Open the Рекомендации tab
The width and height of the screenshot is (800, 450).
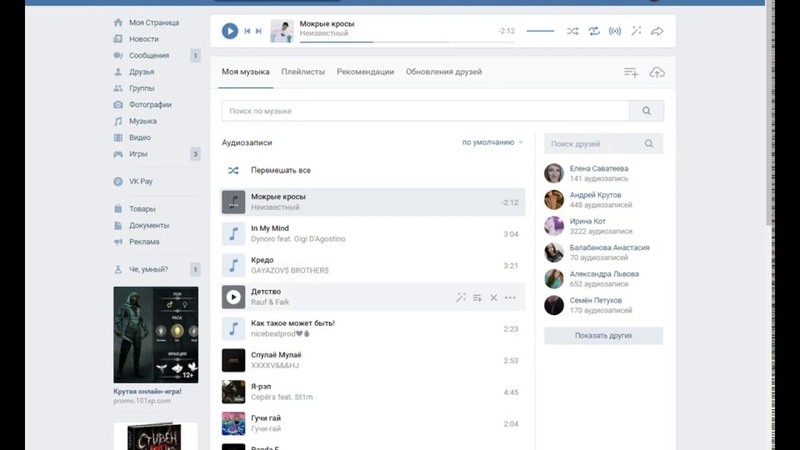[x=365, y=72]
